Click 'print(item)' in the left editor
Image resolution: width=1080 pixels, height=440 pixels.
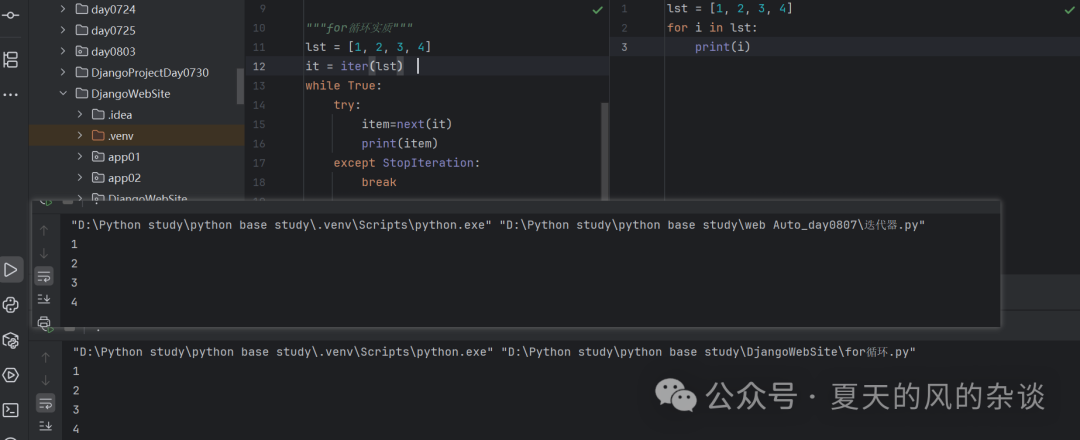pyautogui.click(x=399, y=144)
